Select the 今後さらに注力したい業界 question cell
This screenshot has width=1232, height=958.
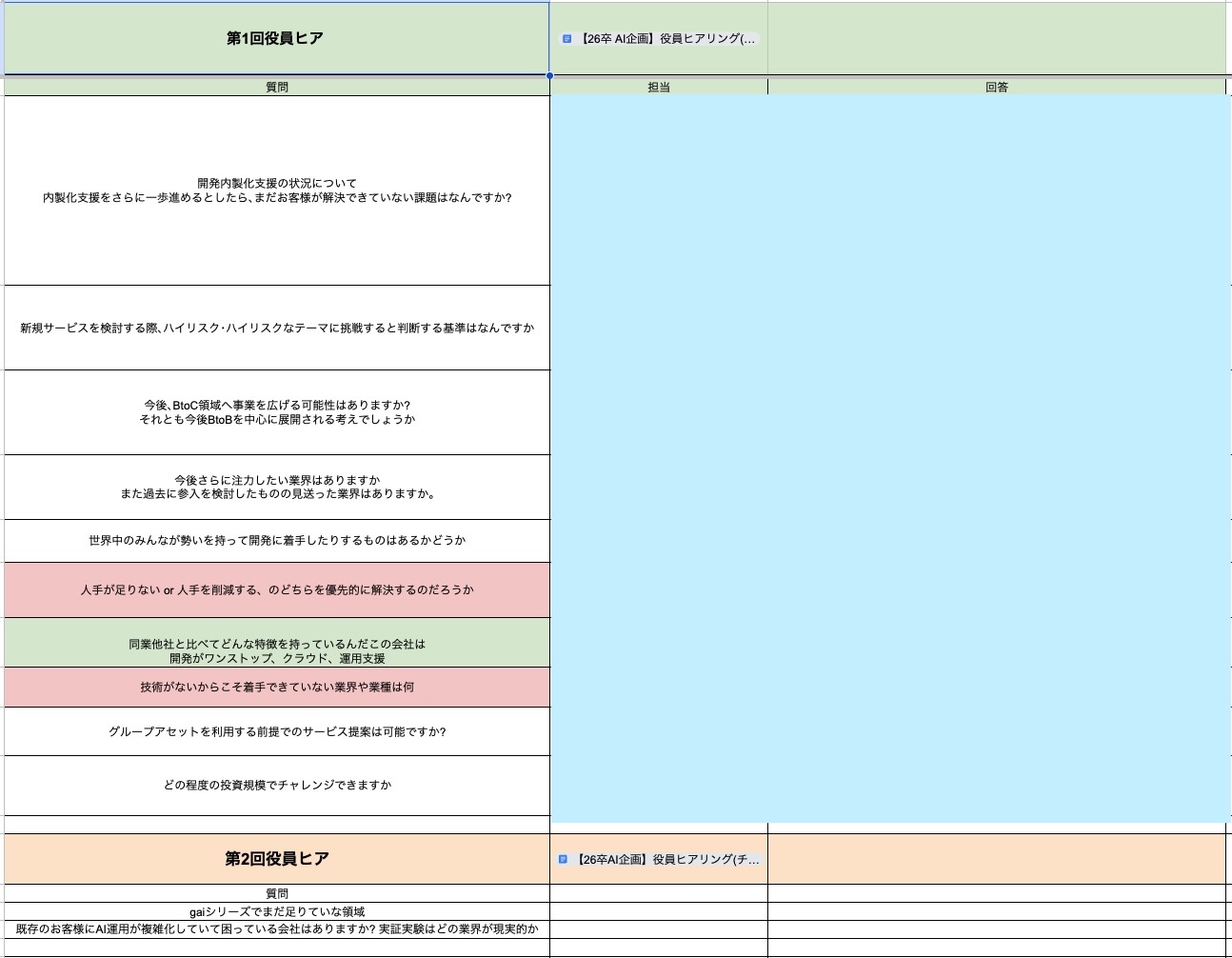[x=277, y=488]
